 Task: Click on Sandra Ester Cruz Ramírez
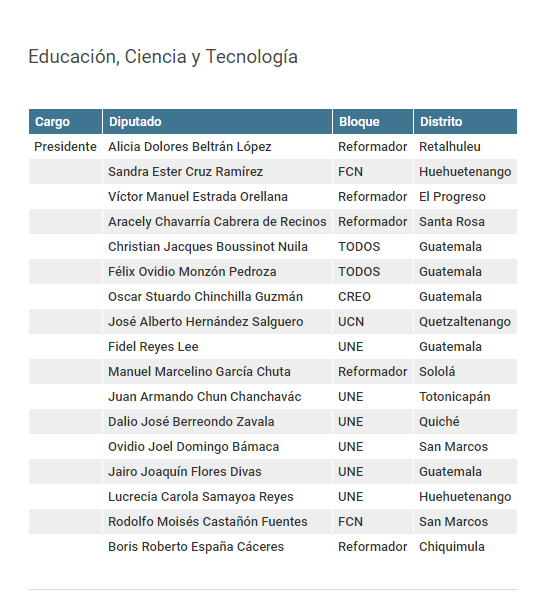coord(185,172)
